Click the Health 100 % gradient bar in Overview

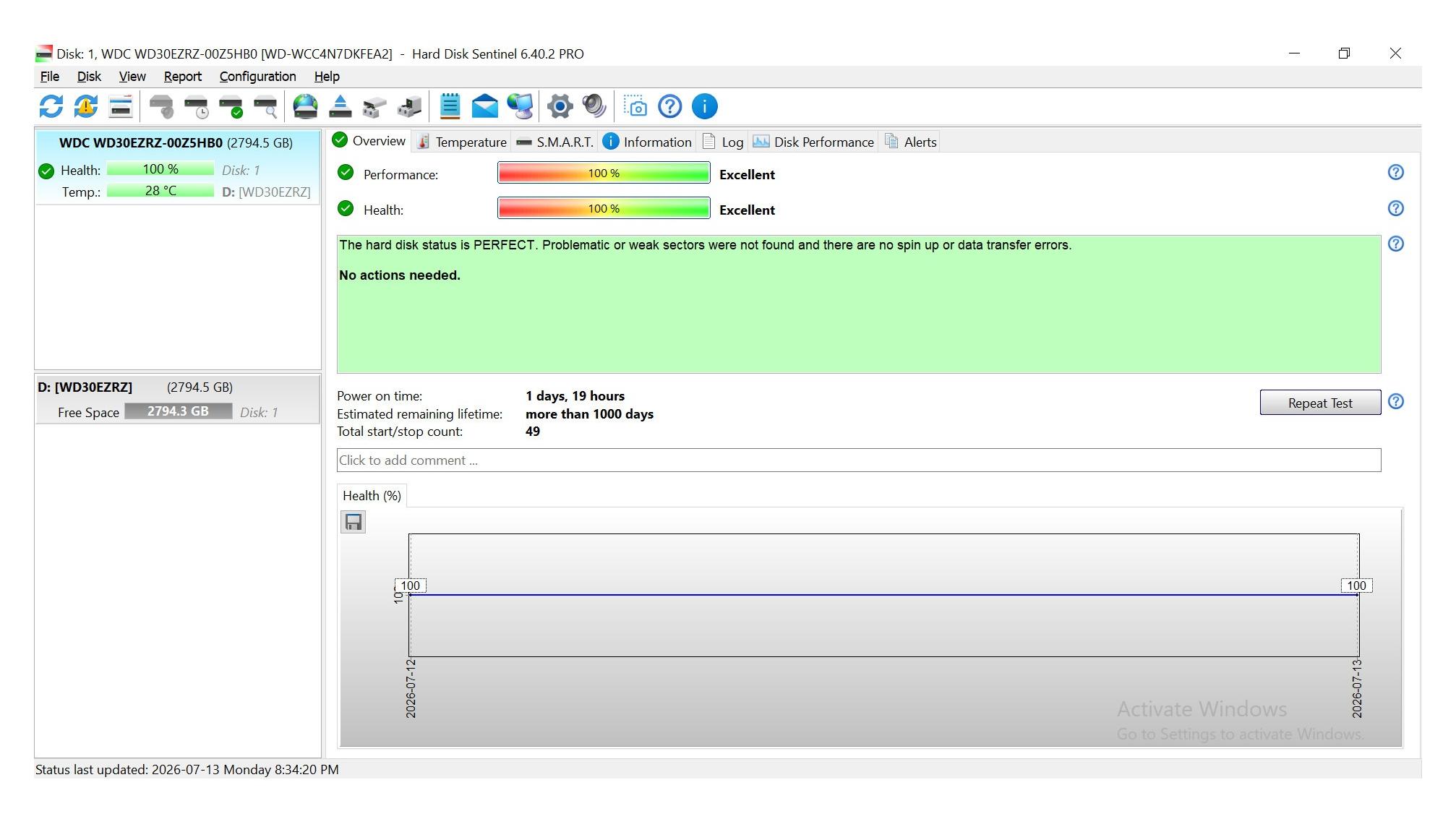coord(604,209)
